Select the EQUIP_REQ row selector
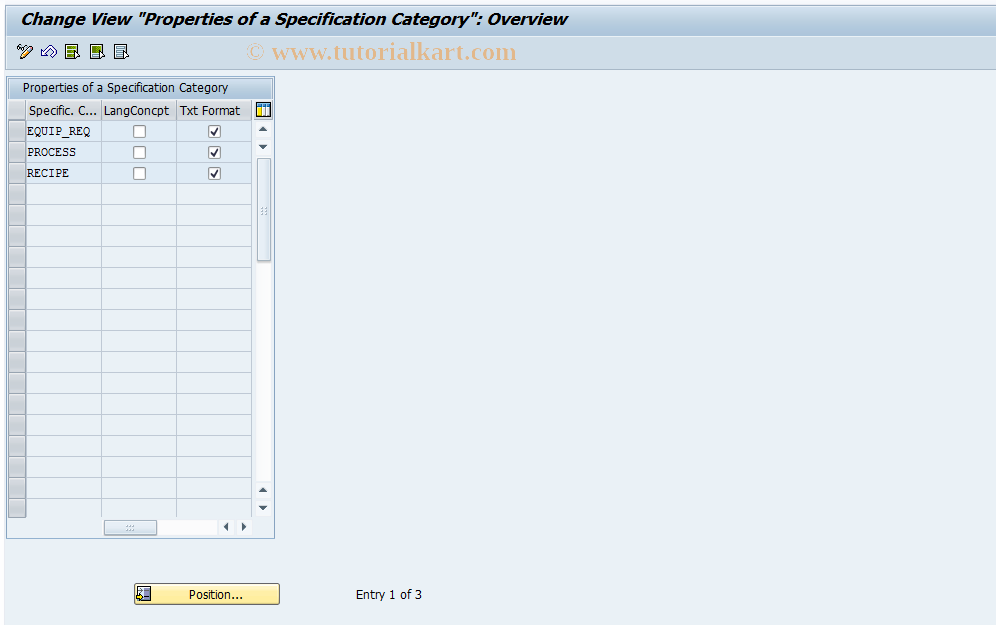The height and width of the screenshot is (625, 996). click(x=17, y=131)
